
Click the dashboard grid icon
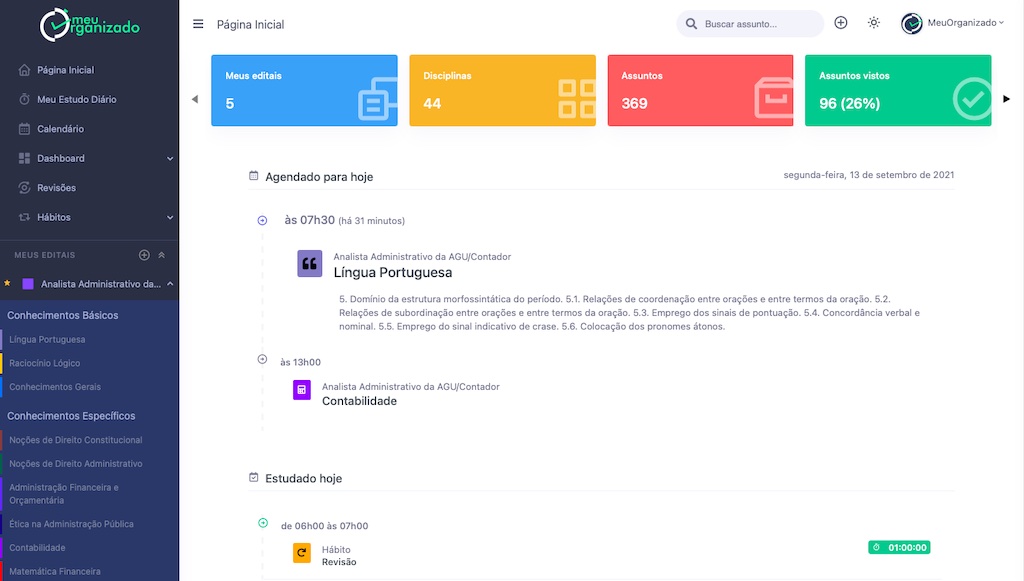tap(24, 158)
